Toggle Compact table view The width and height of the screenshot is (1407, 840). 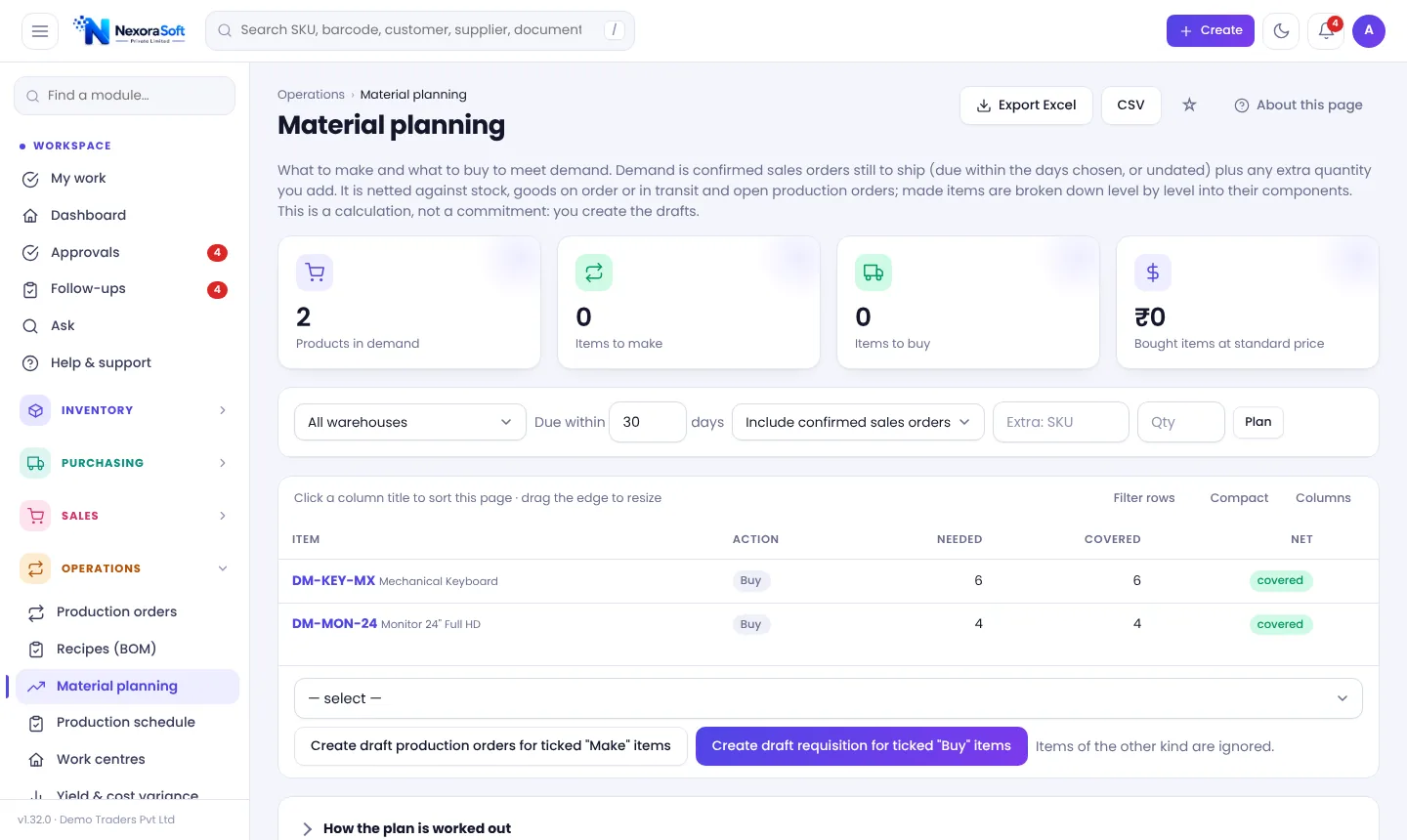click(x=1239, y=498)
